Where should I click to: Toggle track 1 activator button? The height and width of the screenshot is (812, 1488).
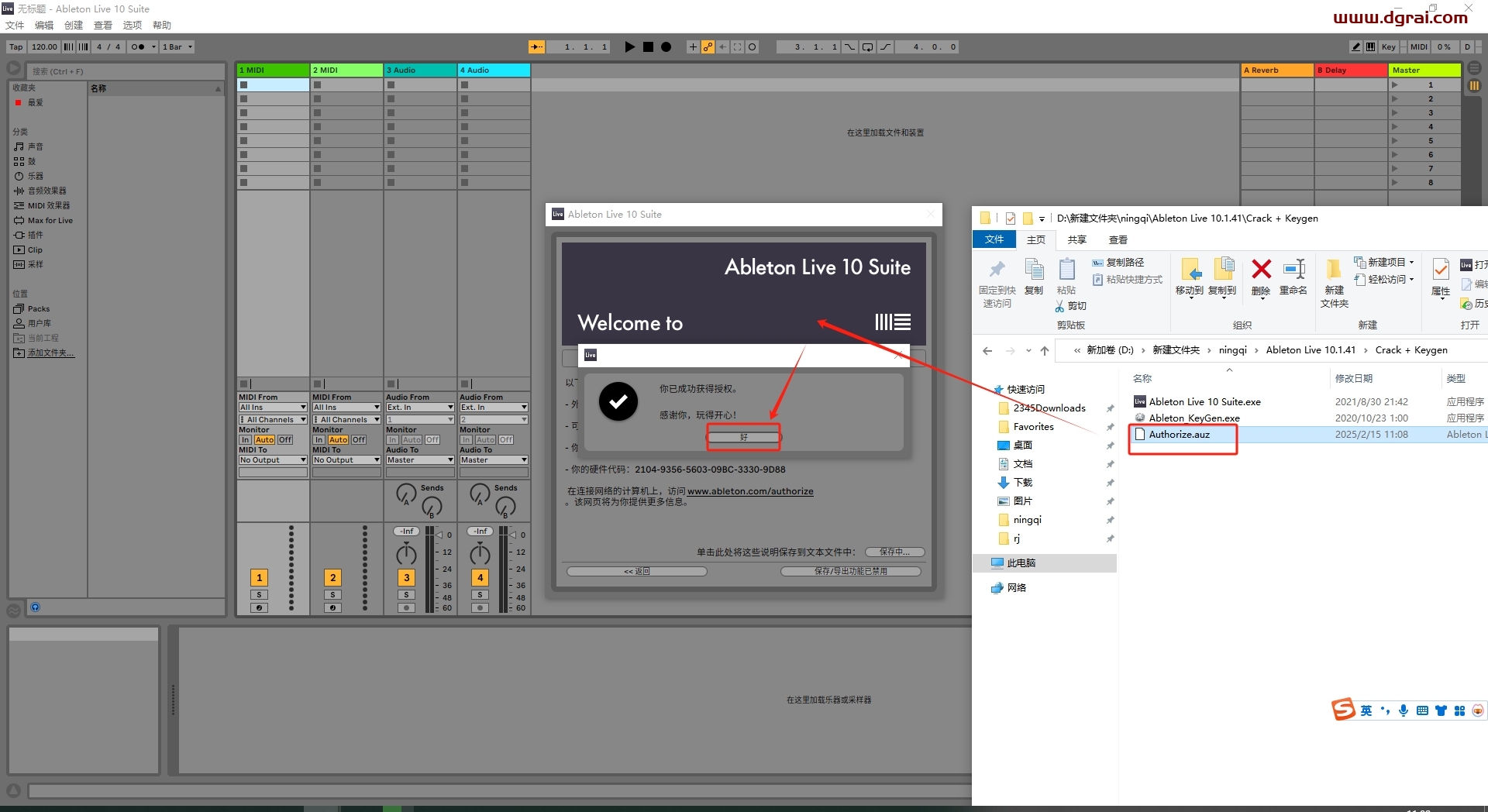tap(259, 577)
